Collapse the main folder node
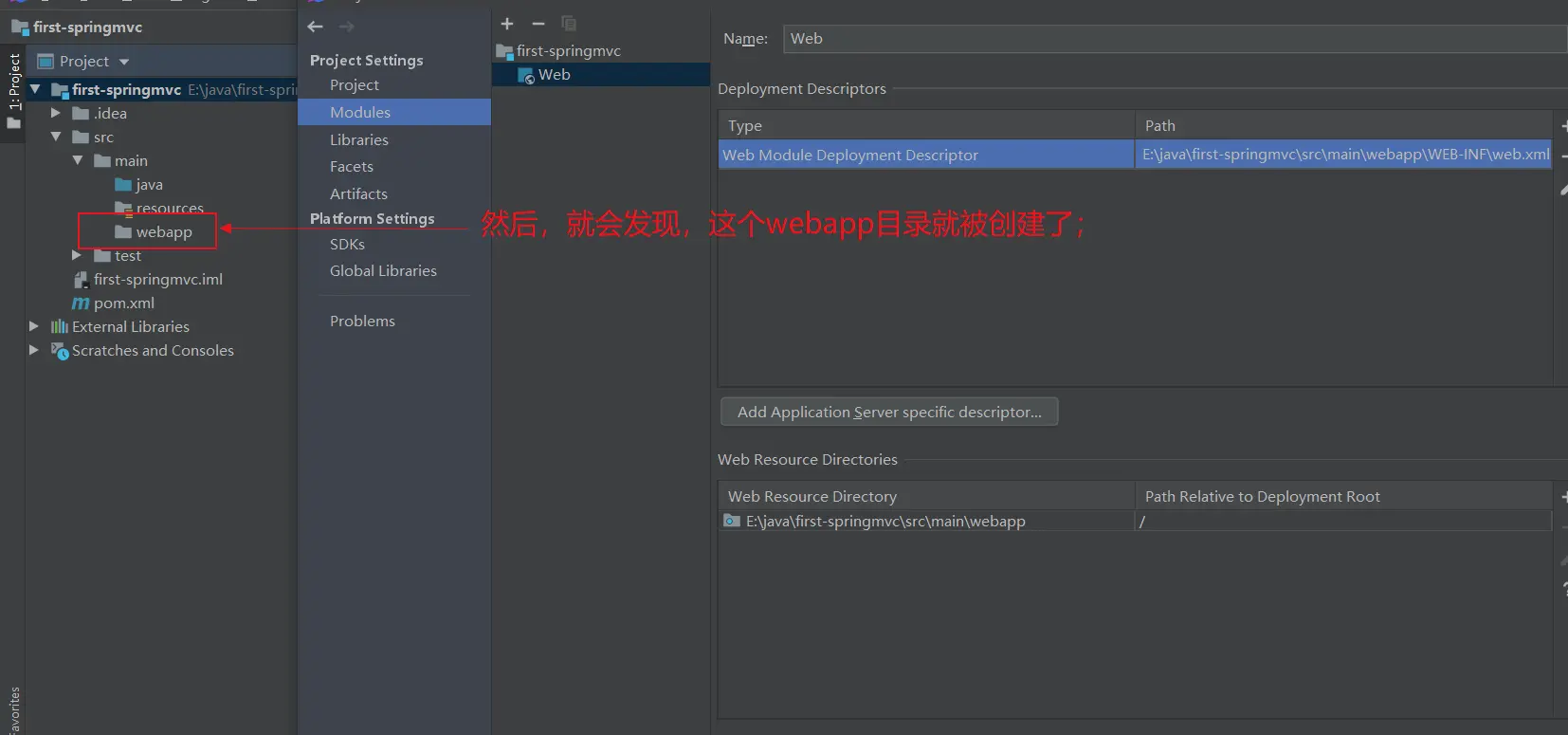Screen dimensions: 1568x735 click(x=78, y=160)
